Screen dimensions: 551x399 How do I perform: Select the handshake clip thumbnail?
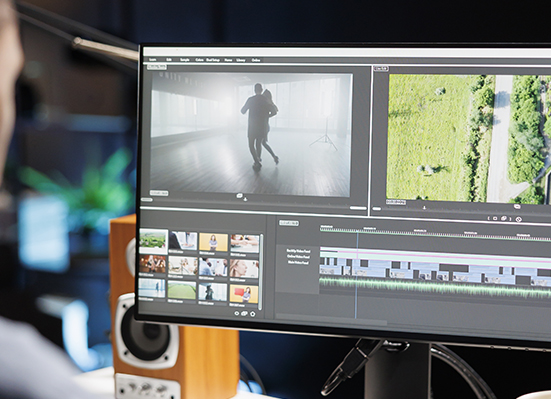point(245,243)
